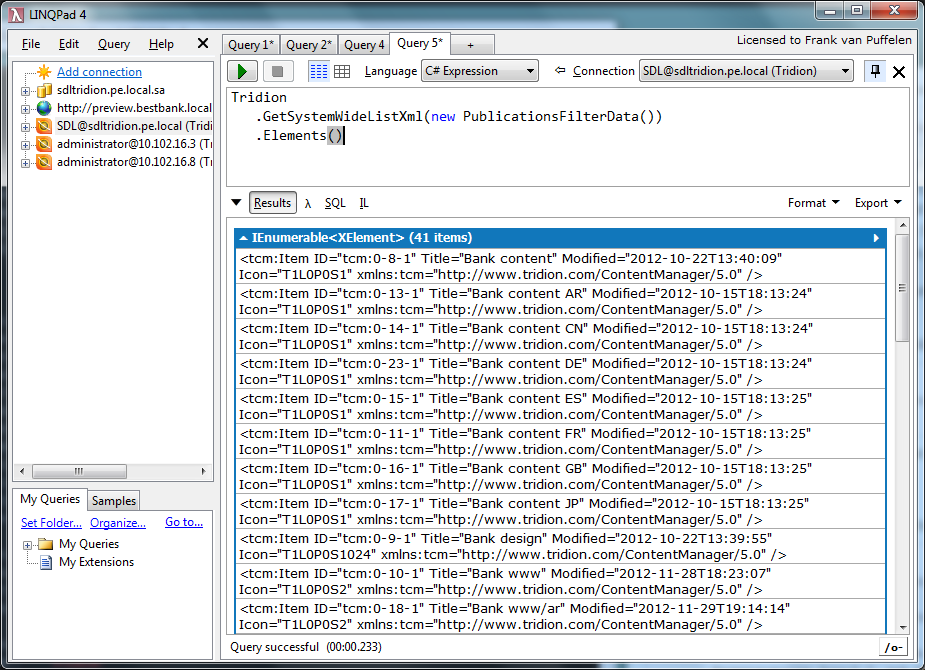
Task: Click the sun icon beside Add connection
Action: point(44,72)
